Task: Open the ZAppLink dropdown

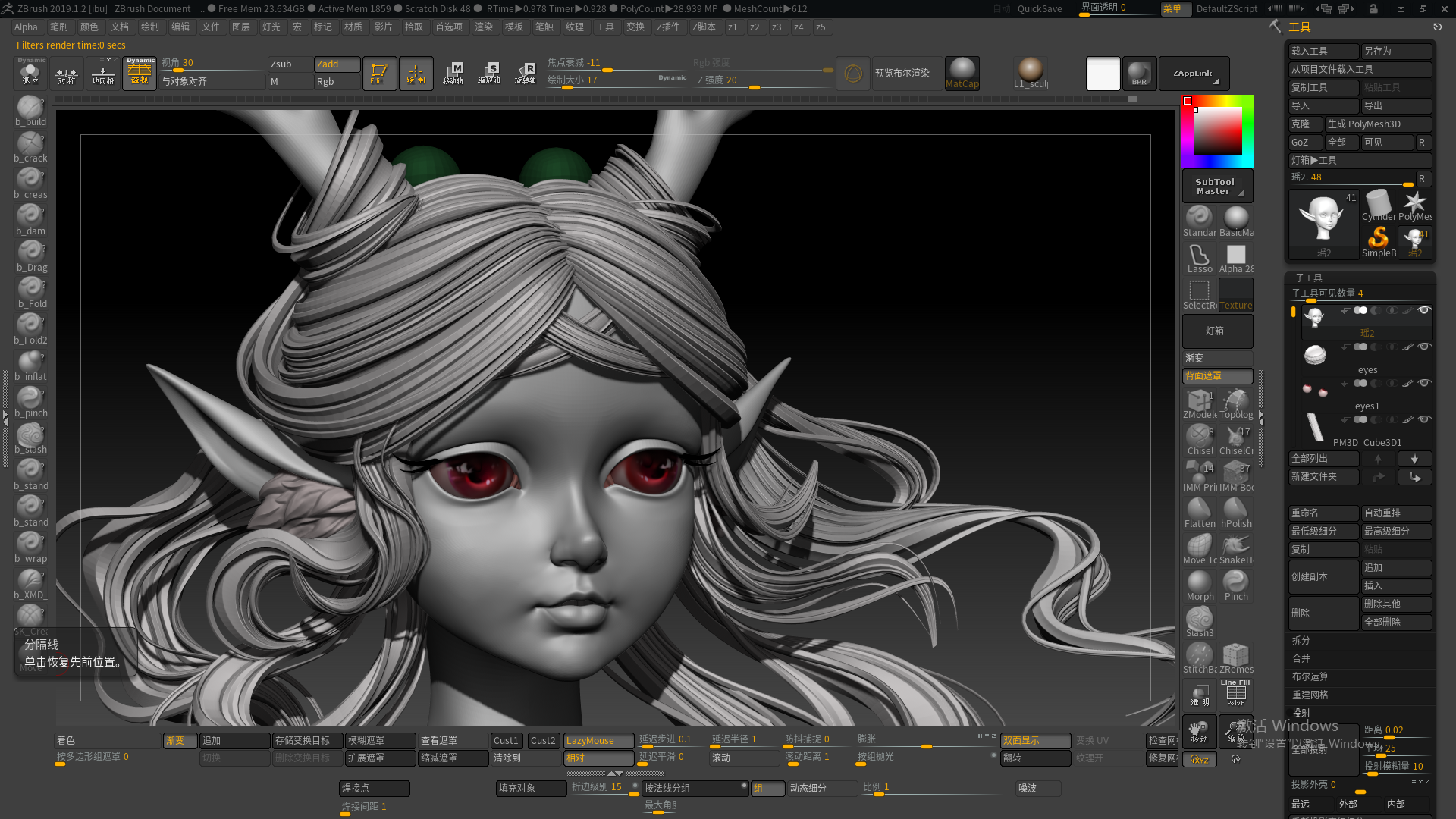Action: (1194, 74)
